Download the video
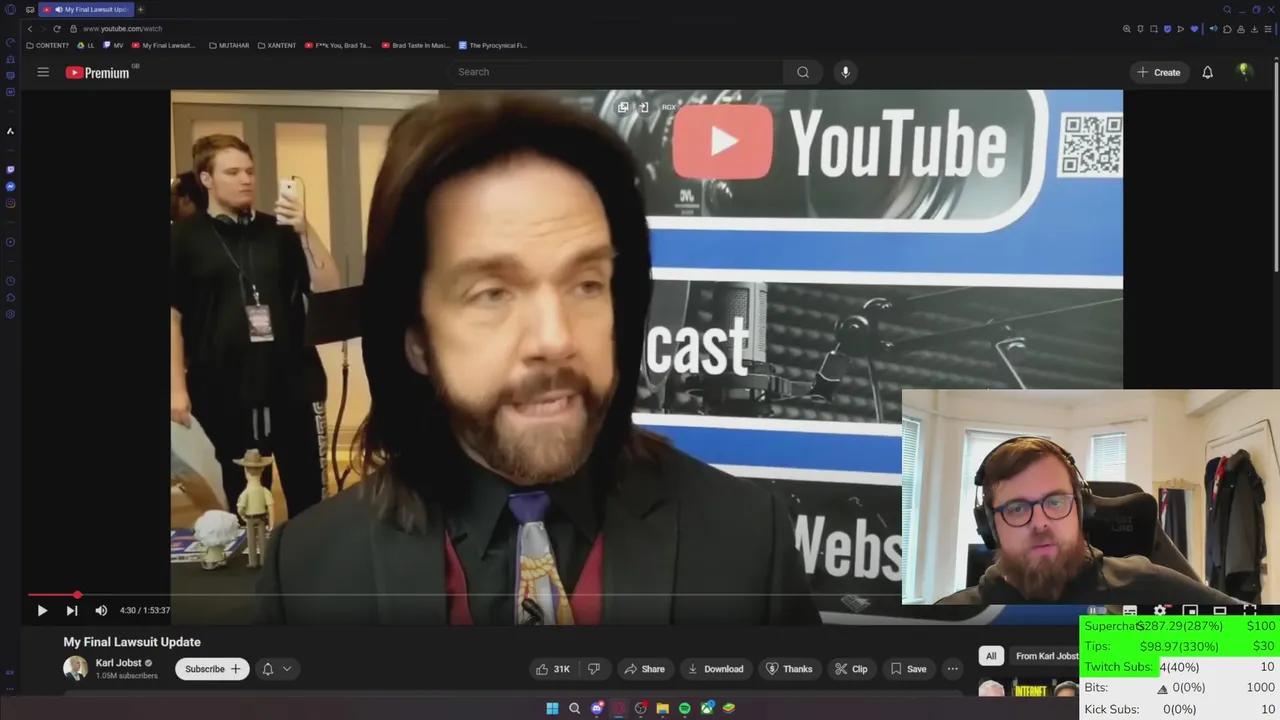This screenshot has width=1280, height=720. (715, 669)
